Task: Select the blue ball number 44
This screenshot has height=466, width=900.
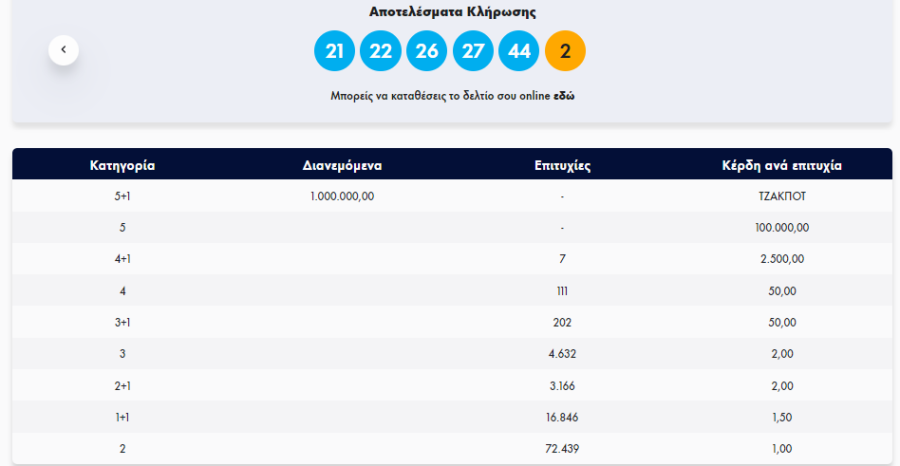Action: coord(519,51)
